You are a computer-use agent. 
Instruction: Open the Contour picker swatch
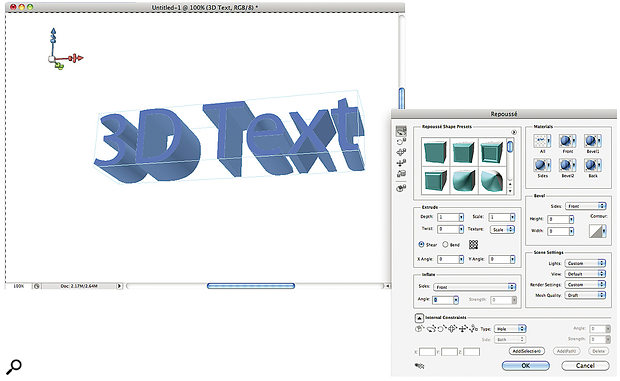[x=597, y=231]
